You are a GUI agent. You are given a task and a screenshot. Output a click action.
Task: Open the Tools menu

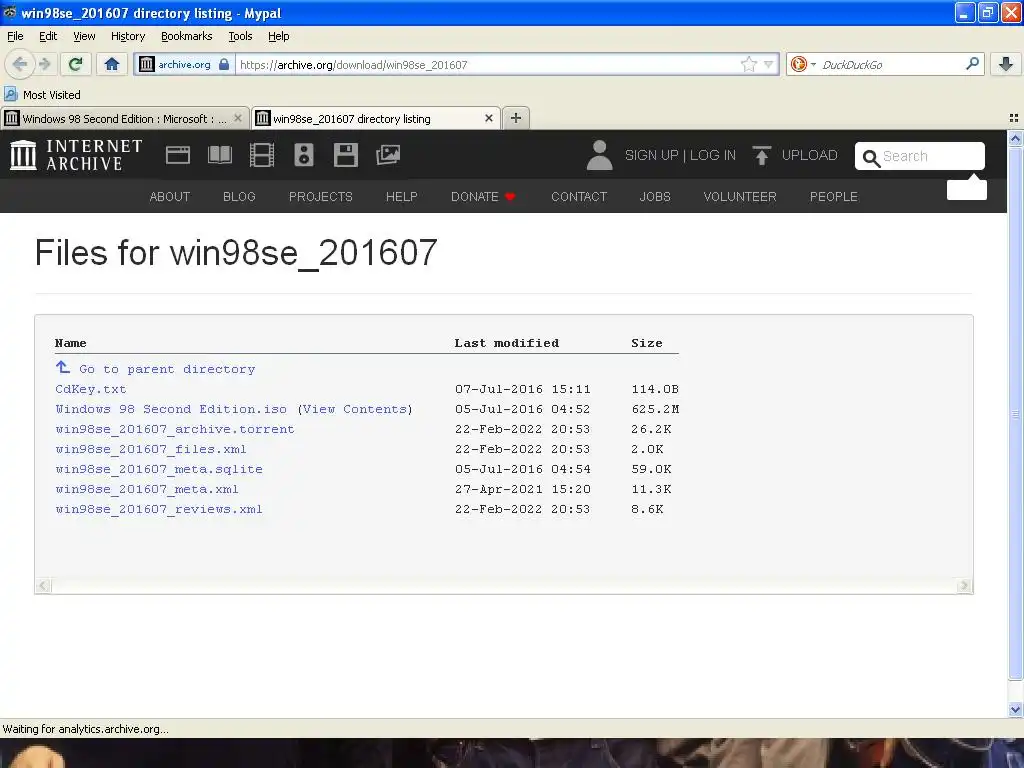click(x=240, y=36)
